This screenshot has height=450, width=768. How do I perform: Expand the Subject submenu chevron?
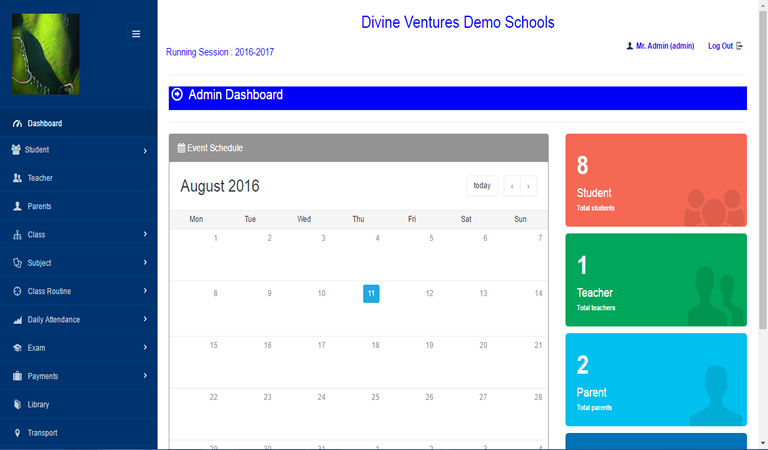[145, 263]
